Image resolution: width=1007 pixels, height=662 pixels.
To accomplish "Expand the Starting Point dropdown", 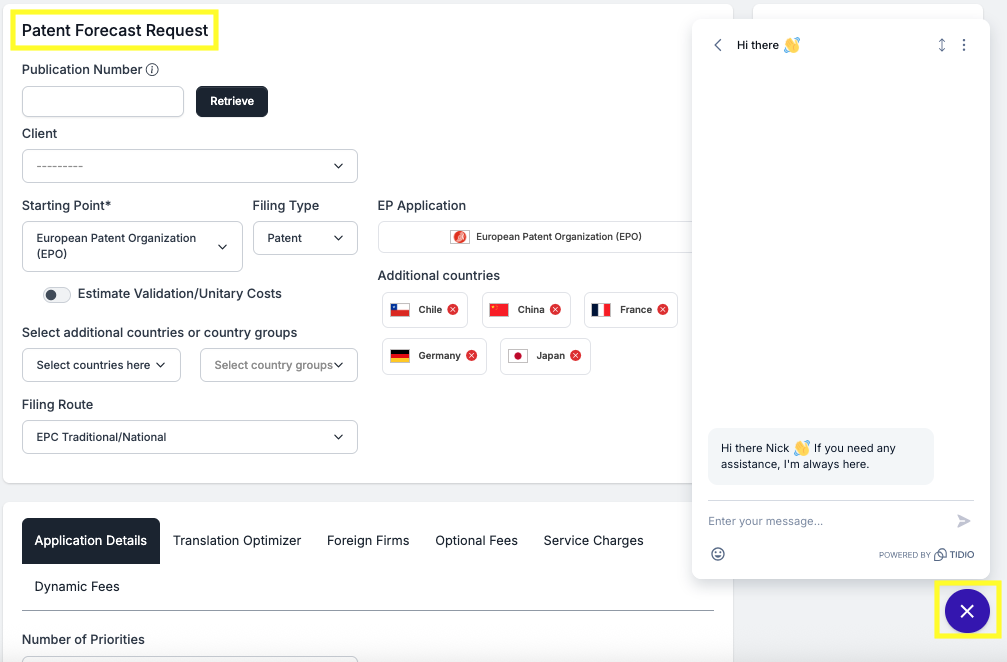I will 132,246.
